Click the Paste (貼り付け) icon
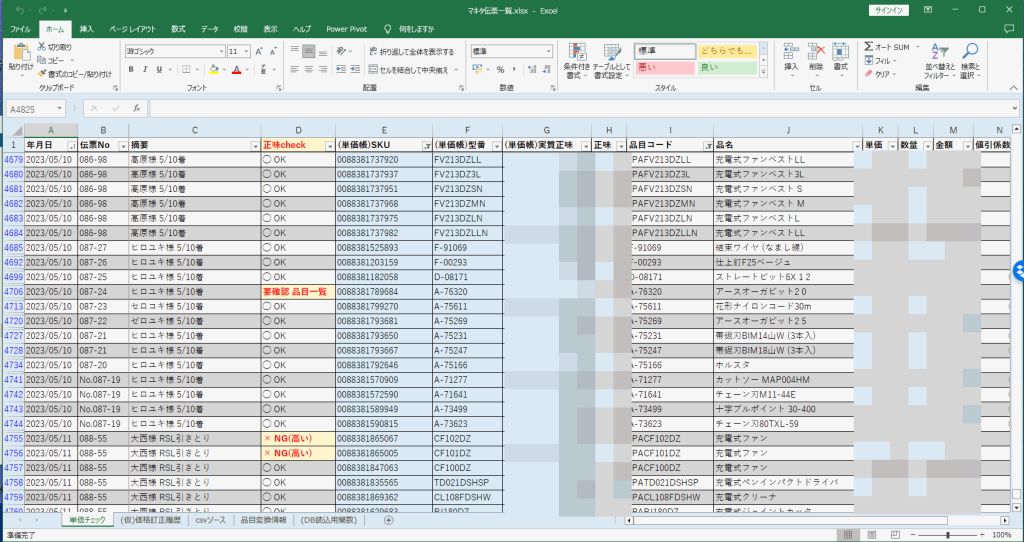Image resolution: width=1024 pixels, height=542 pixels. (20, 52)
